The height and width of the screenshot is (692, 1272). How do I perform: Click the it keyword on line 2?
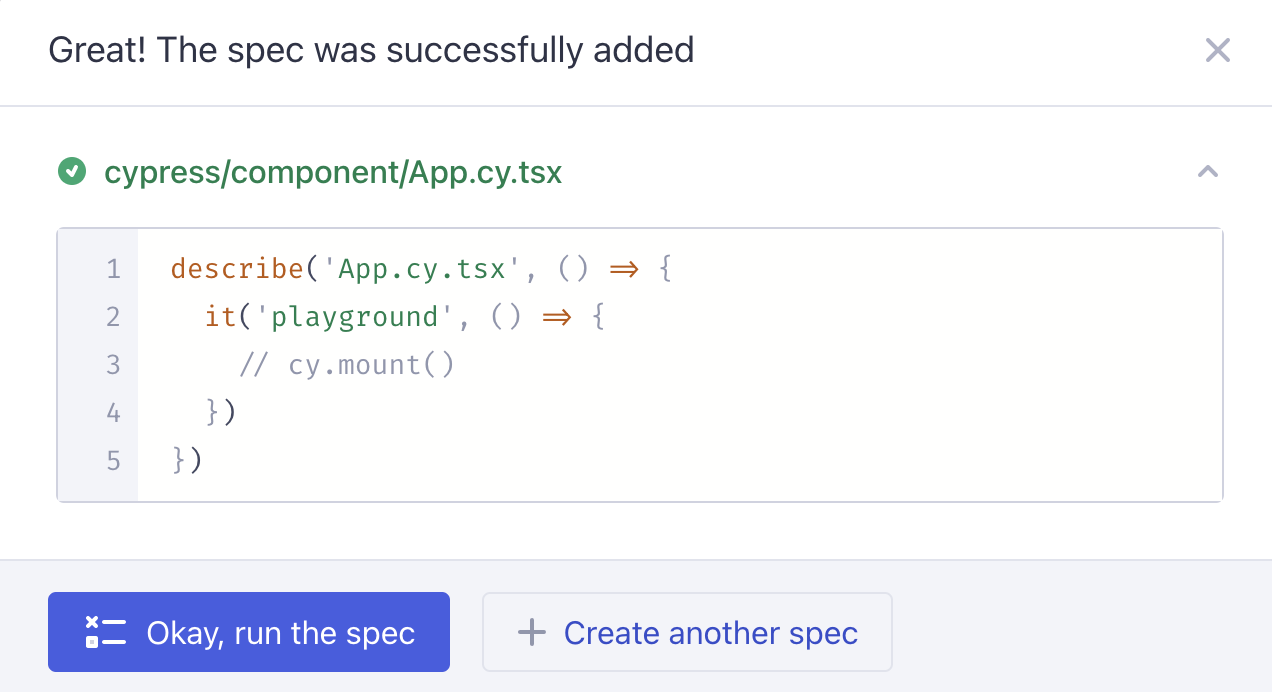click(x=221, y=317)
